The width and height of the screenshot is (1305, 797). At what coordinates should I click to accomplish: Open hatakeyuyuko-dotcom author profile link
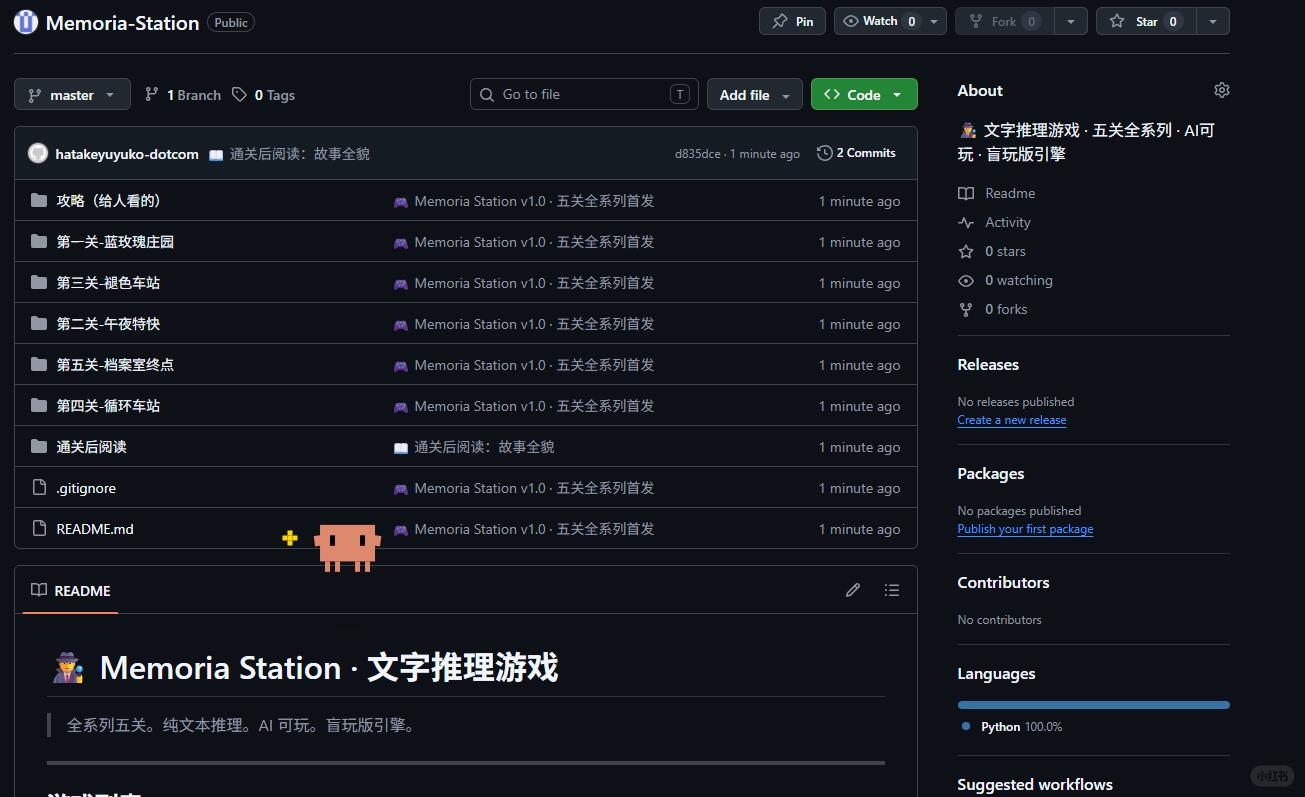point(127,154)
